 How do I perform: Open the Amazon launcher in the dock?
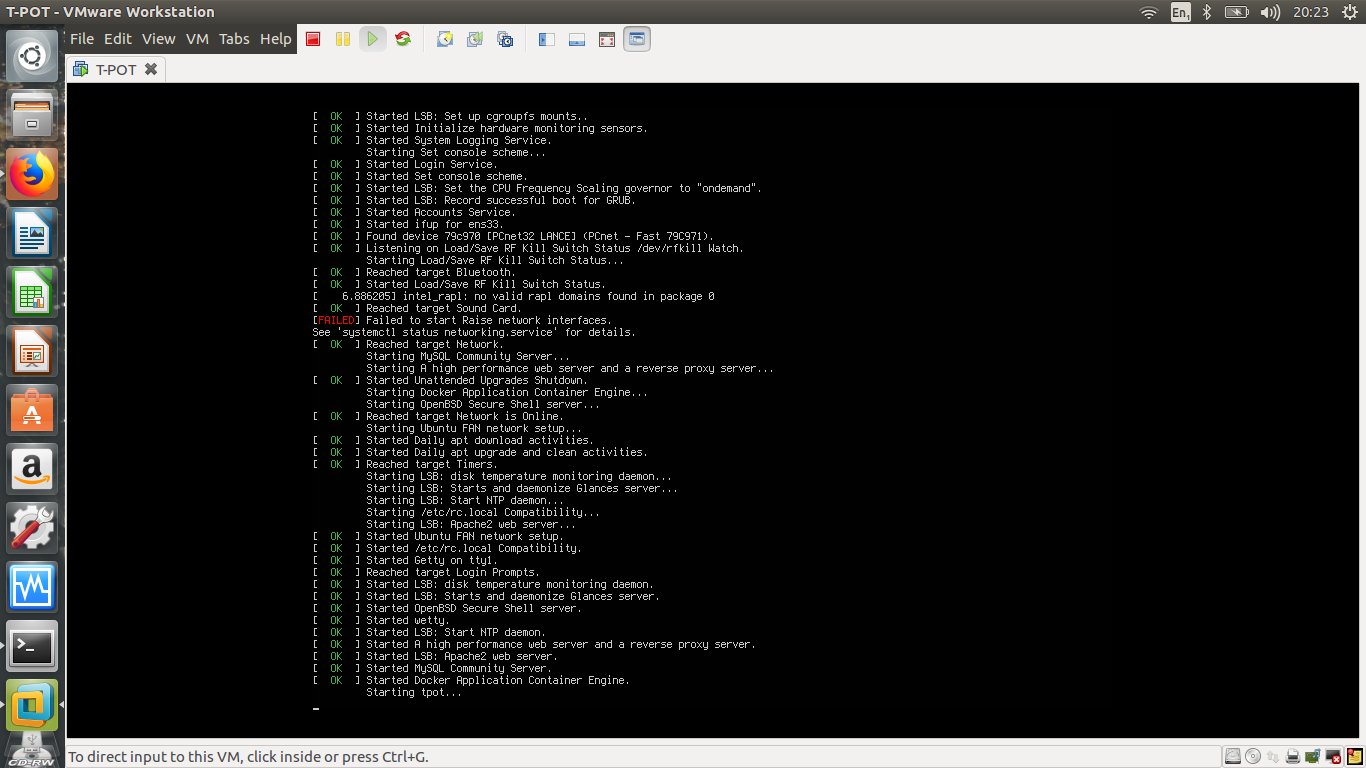(x=33, y=469)
